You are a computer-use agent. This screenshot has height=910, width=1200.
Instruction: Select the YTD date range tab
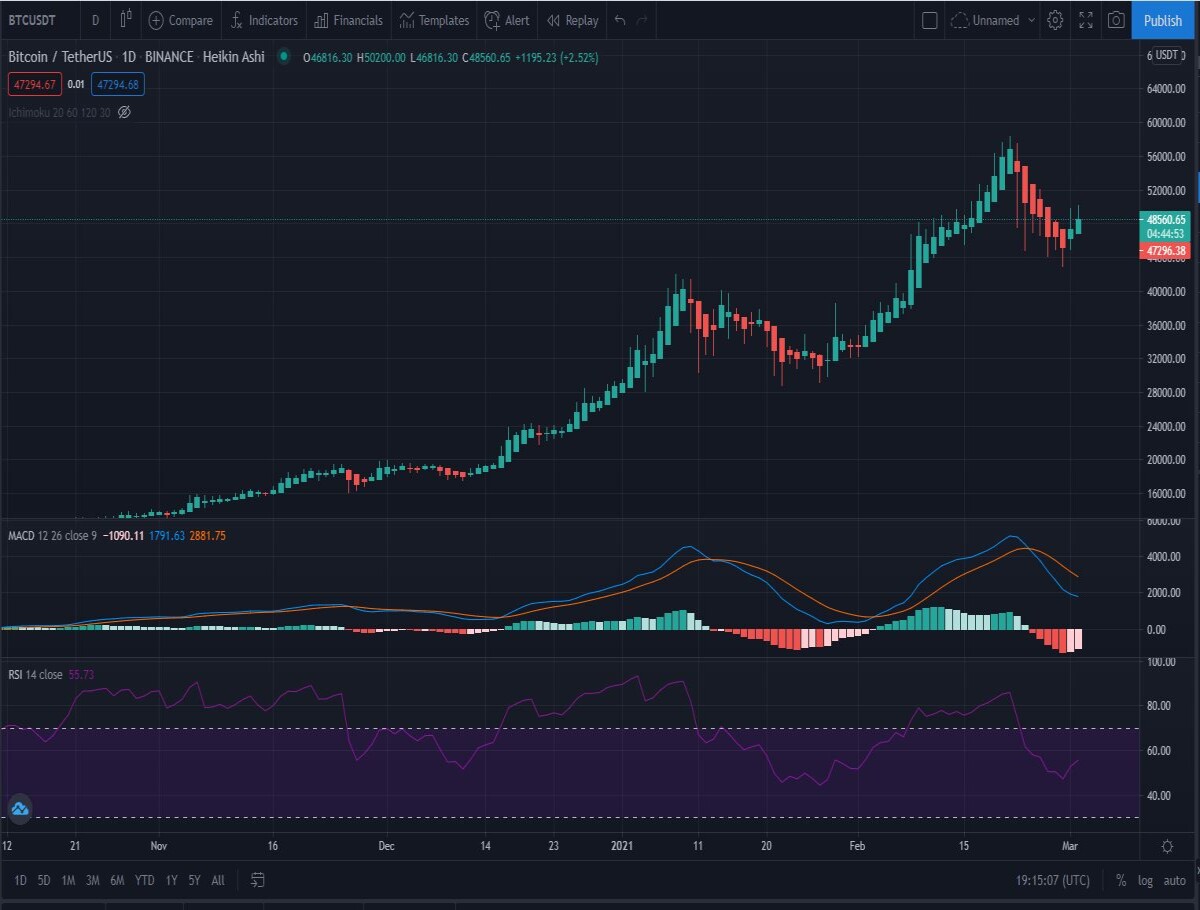(145, 880)
